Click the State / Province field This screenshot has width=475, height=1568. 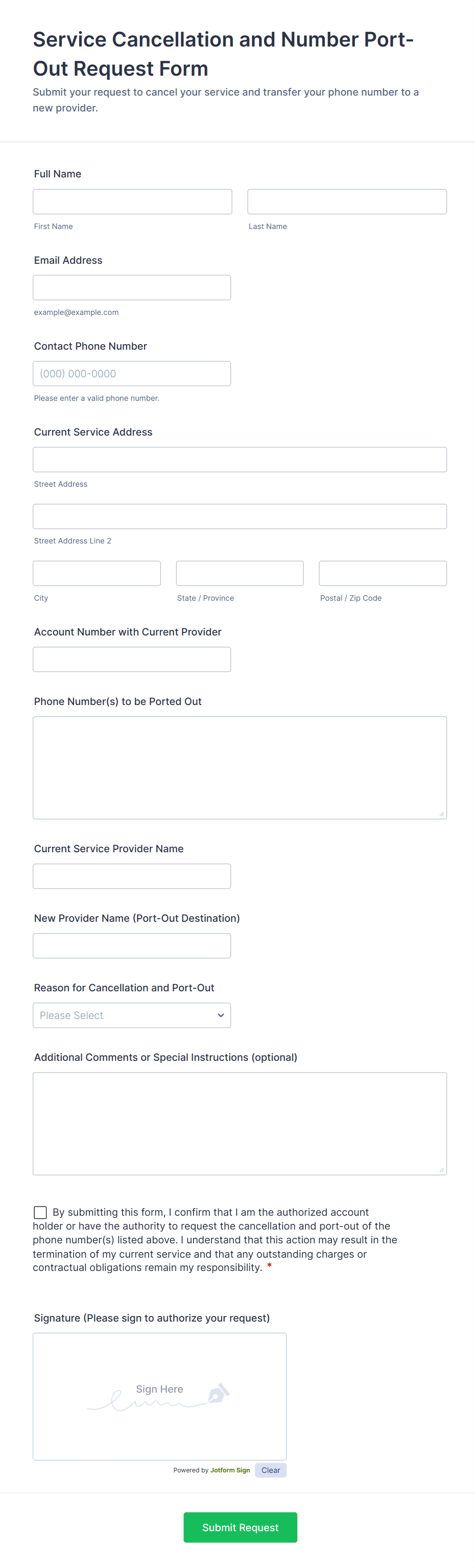(x=239, y=572)
